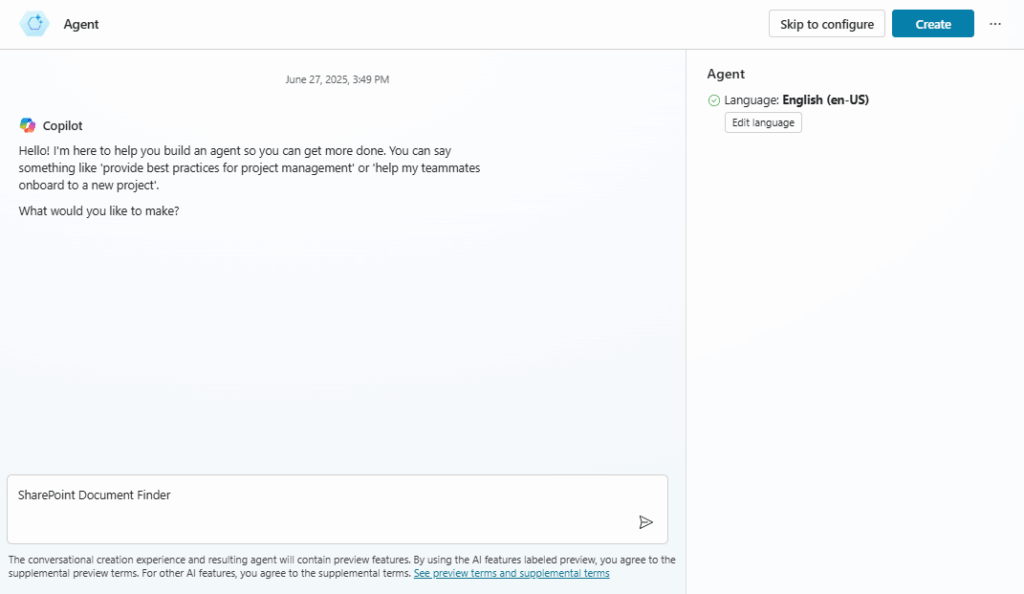Click the Hello greeting message paragraph
Viewport: 1024px width, 594px height.
(249, 168)
